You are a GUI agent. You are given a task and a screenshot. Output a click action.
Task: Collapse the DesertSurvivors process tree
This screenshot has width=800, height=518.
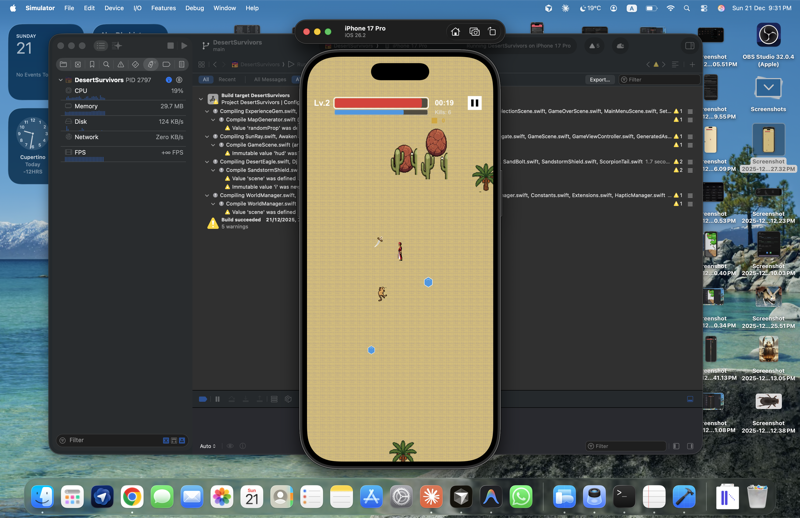pyautogui.click(x=60, y=80)
